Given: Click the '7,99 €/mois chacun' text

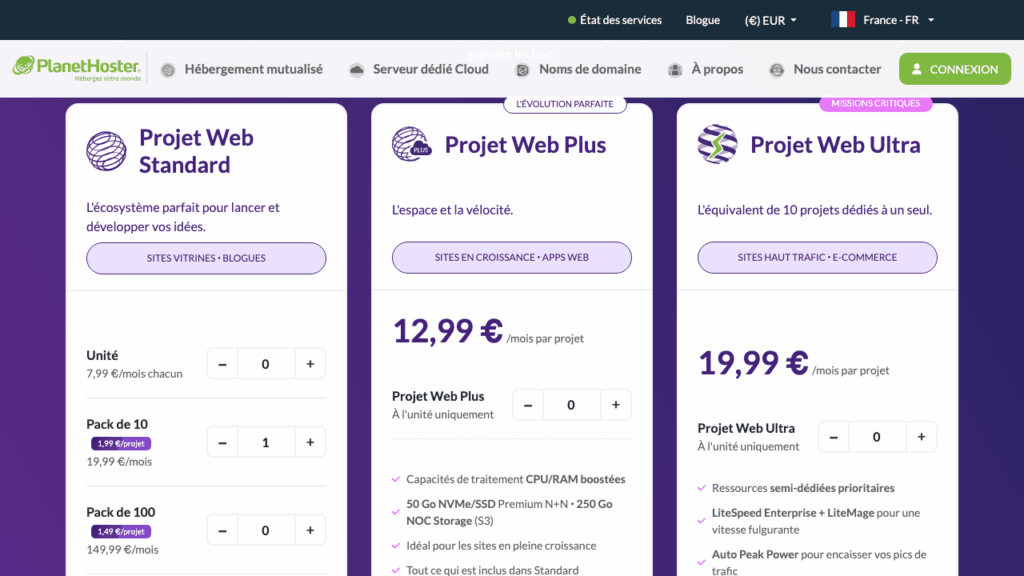Looking at the screenshot, I should [135, 374].
